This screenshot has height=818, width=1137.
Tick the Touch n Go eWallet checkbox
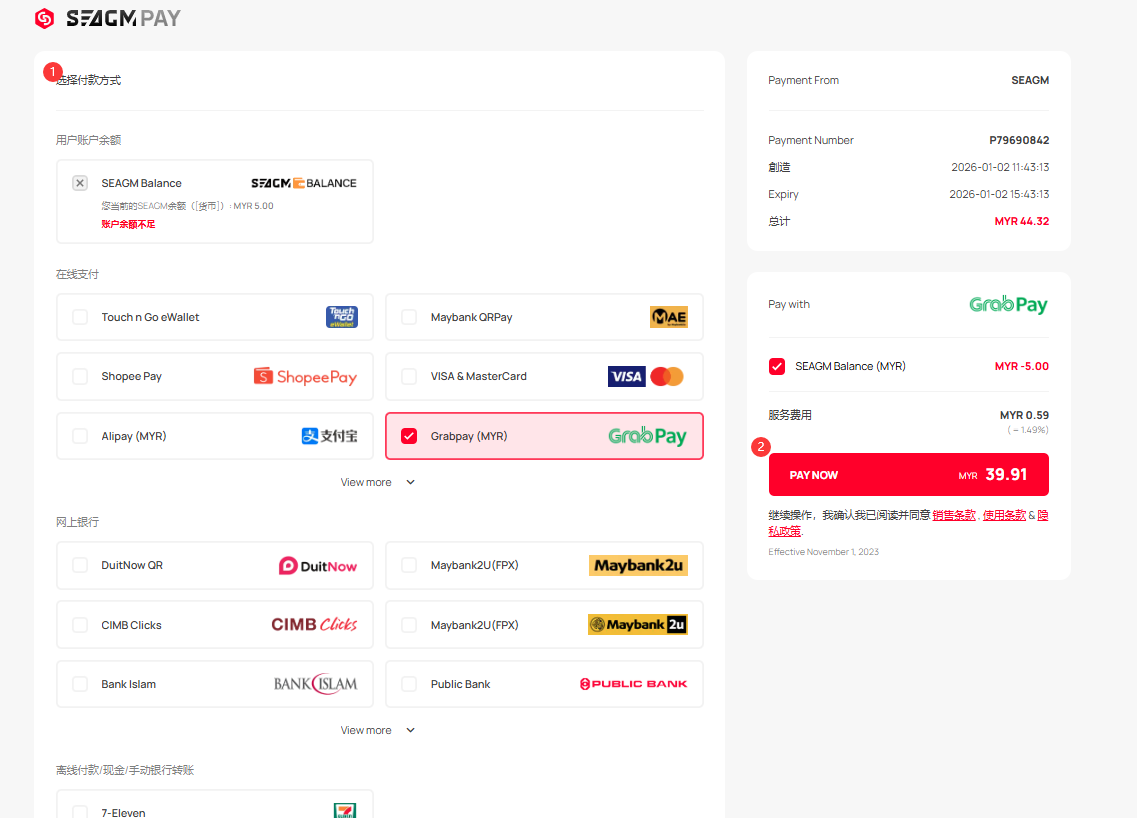click(x=80, y=317)
